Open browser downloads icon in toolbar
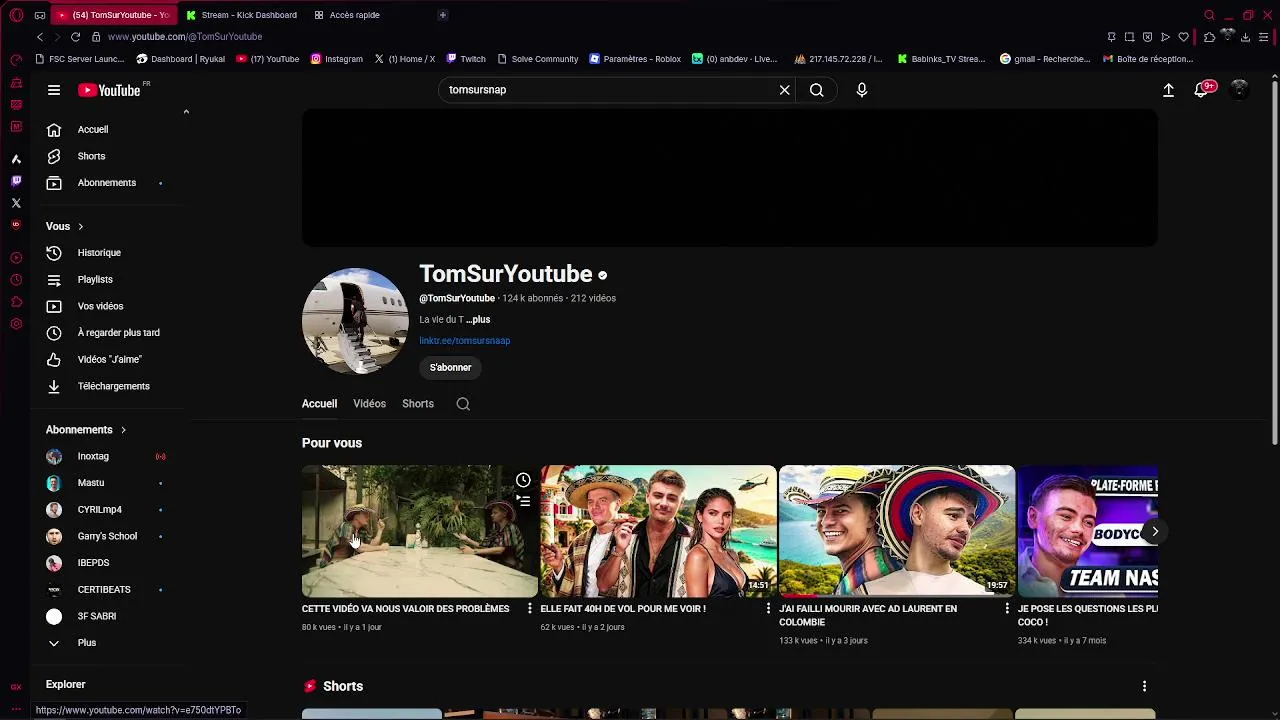This screenshot has height=720, width=1280. point(1246,37)
